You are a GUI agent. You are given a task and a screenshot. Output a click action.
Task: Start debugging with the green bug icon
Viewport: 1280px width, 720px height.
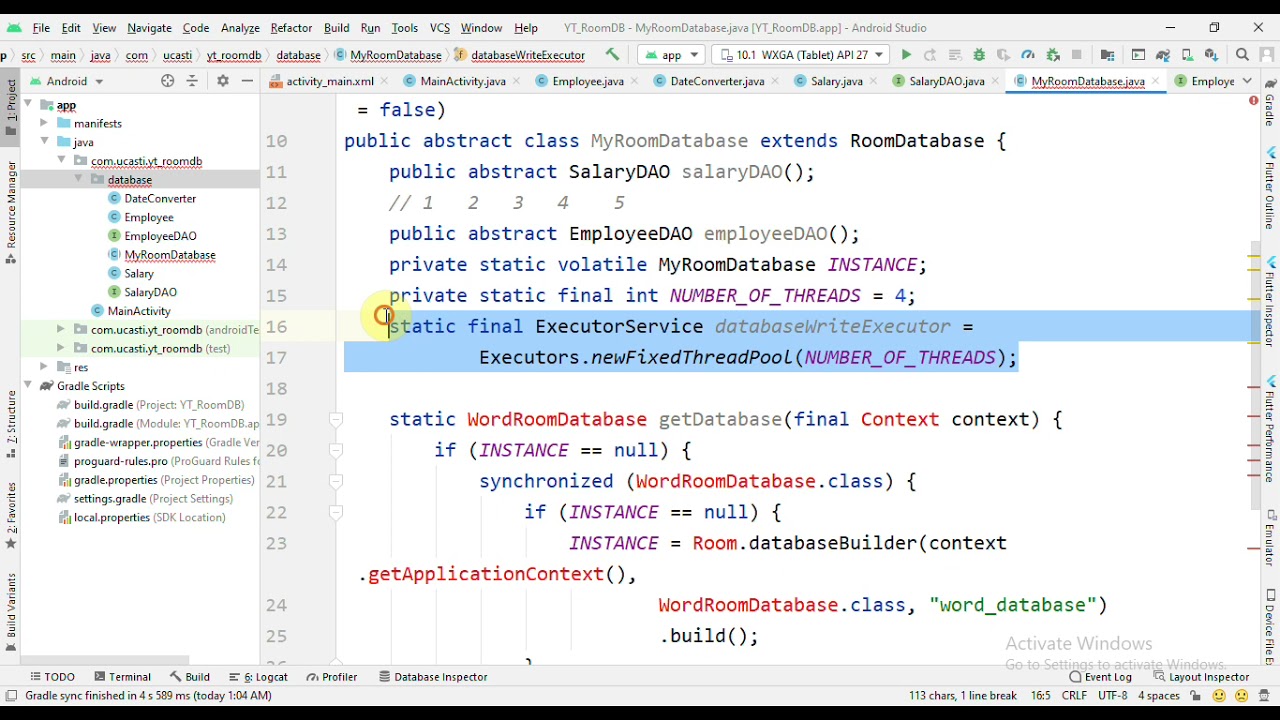click(x=979, y=55)
